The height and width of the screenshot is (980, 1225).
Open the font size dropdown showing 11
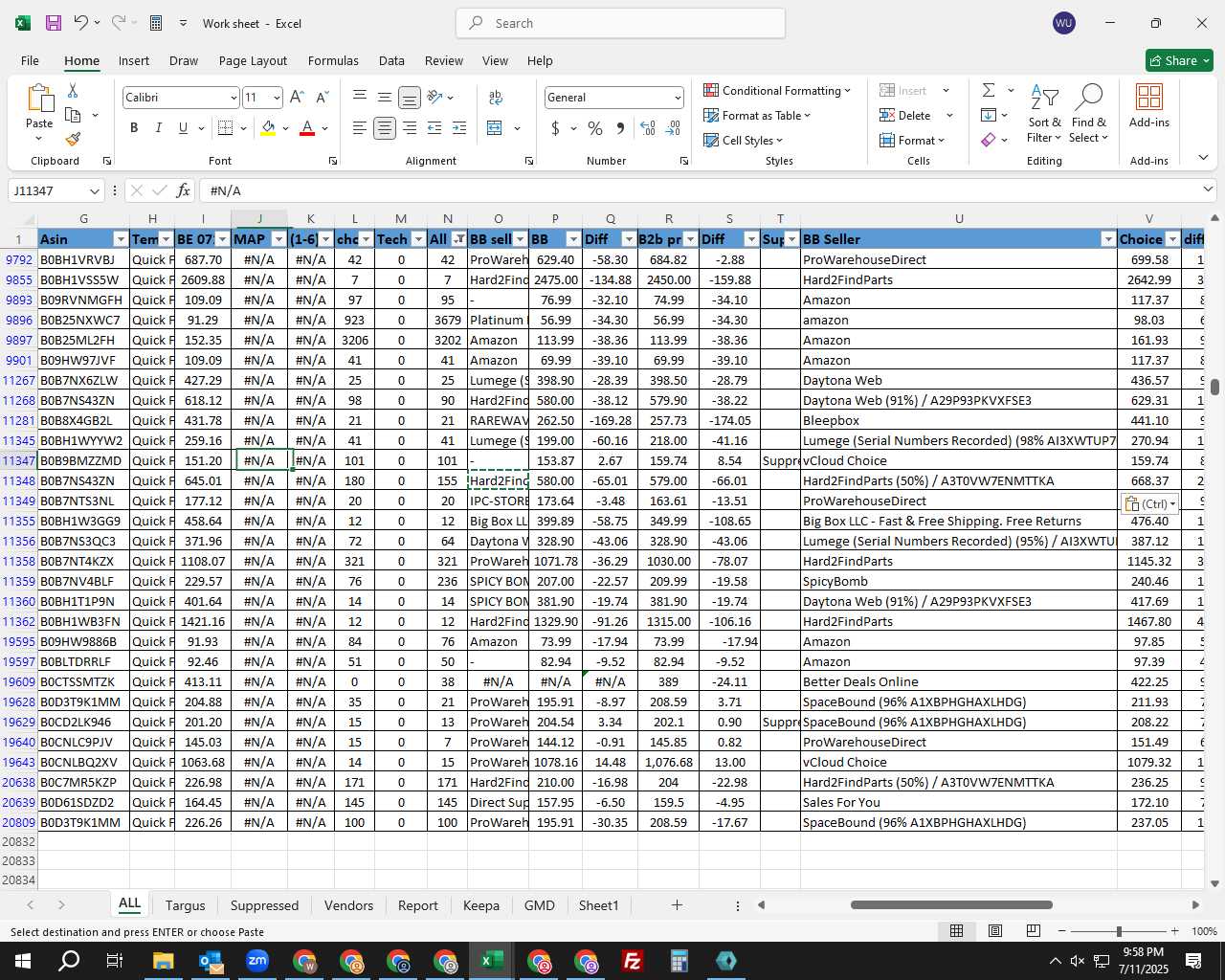[x=277, y=98]
